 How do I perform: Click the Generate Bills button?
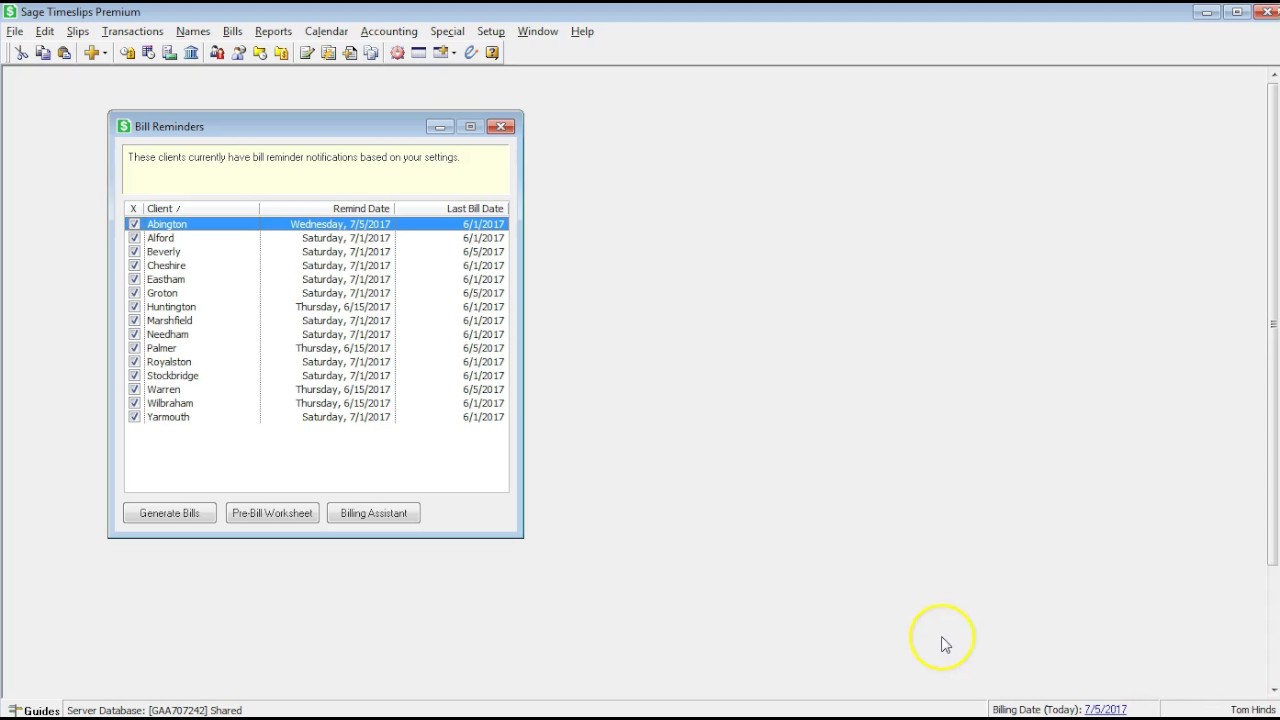(x=170, y=513)
